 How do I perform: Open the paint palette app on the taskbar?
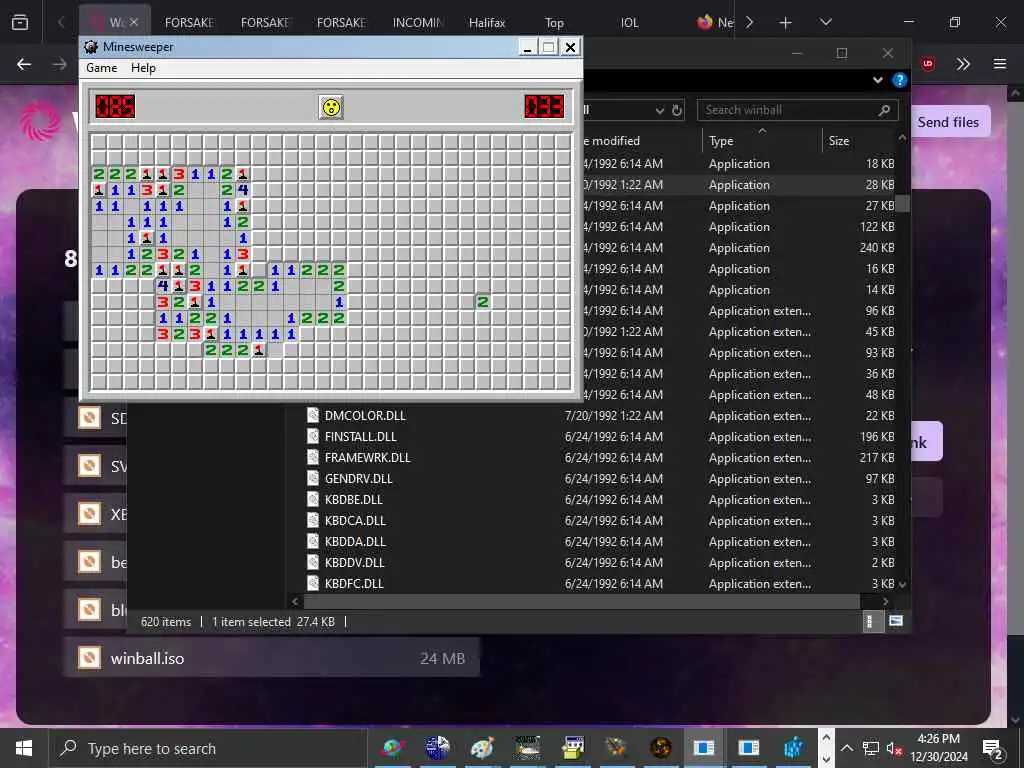483,748
